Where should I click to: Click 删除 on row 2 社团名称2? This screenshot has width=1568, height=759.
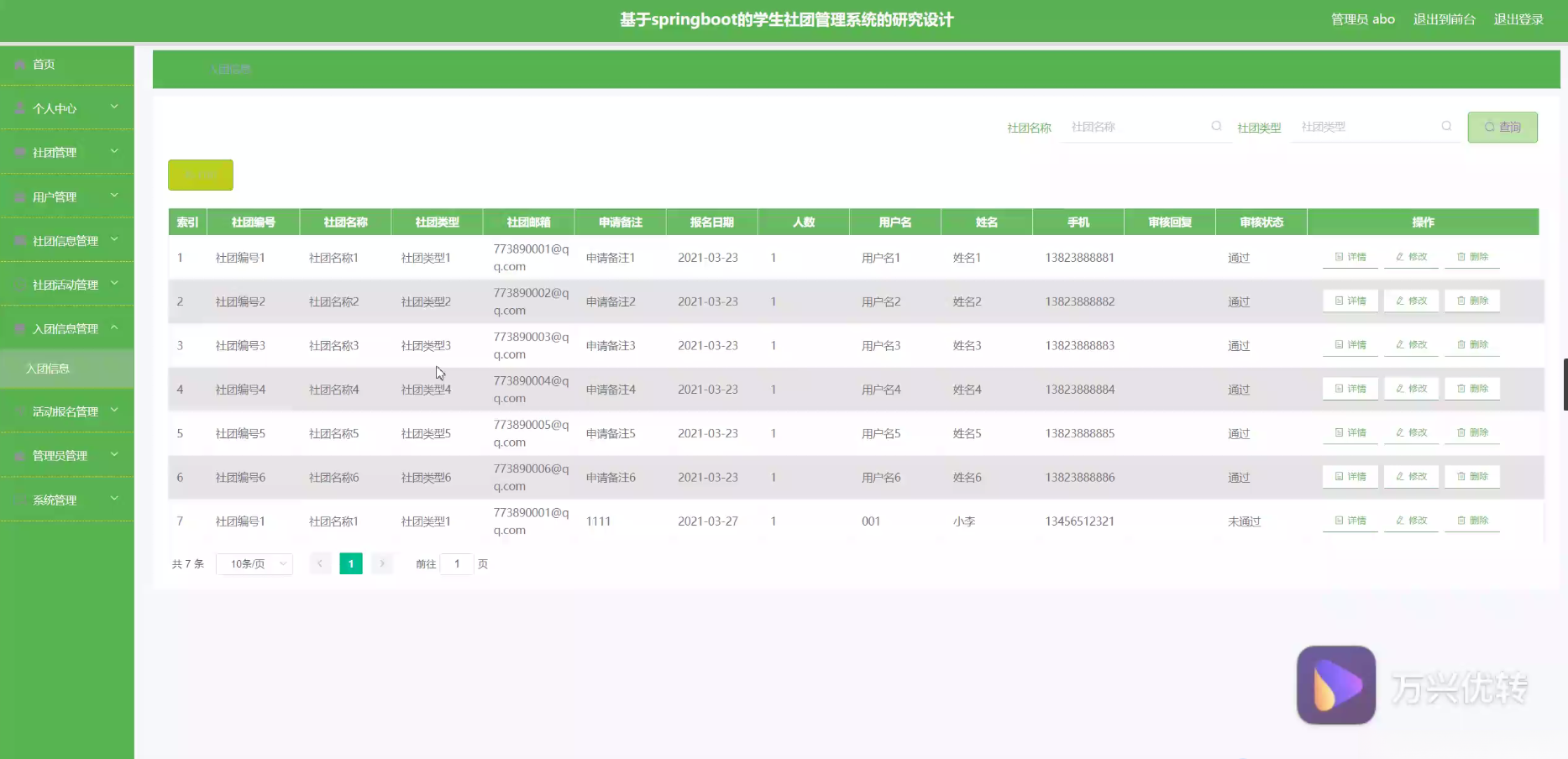click(1471, 301)
